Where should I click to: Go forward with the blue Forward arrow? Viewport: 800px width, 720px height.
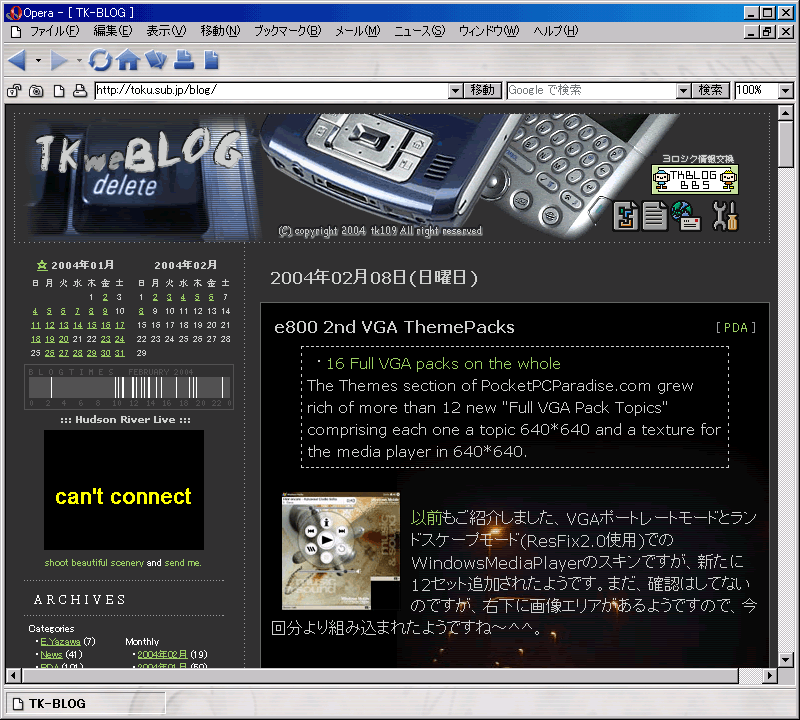click(x=58, y=60)
